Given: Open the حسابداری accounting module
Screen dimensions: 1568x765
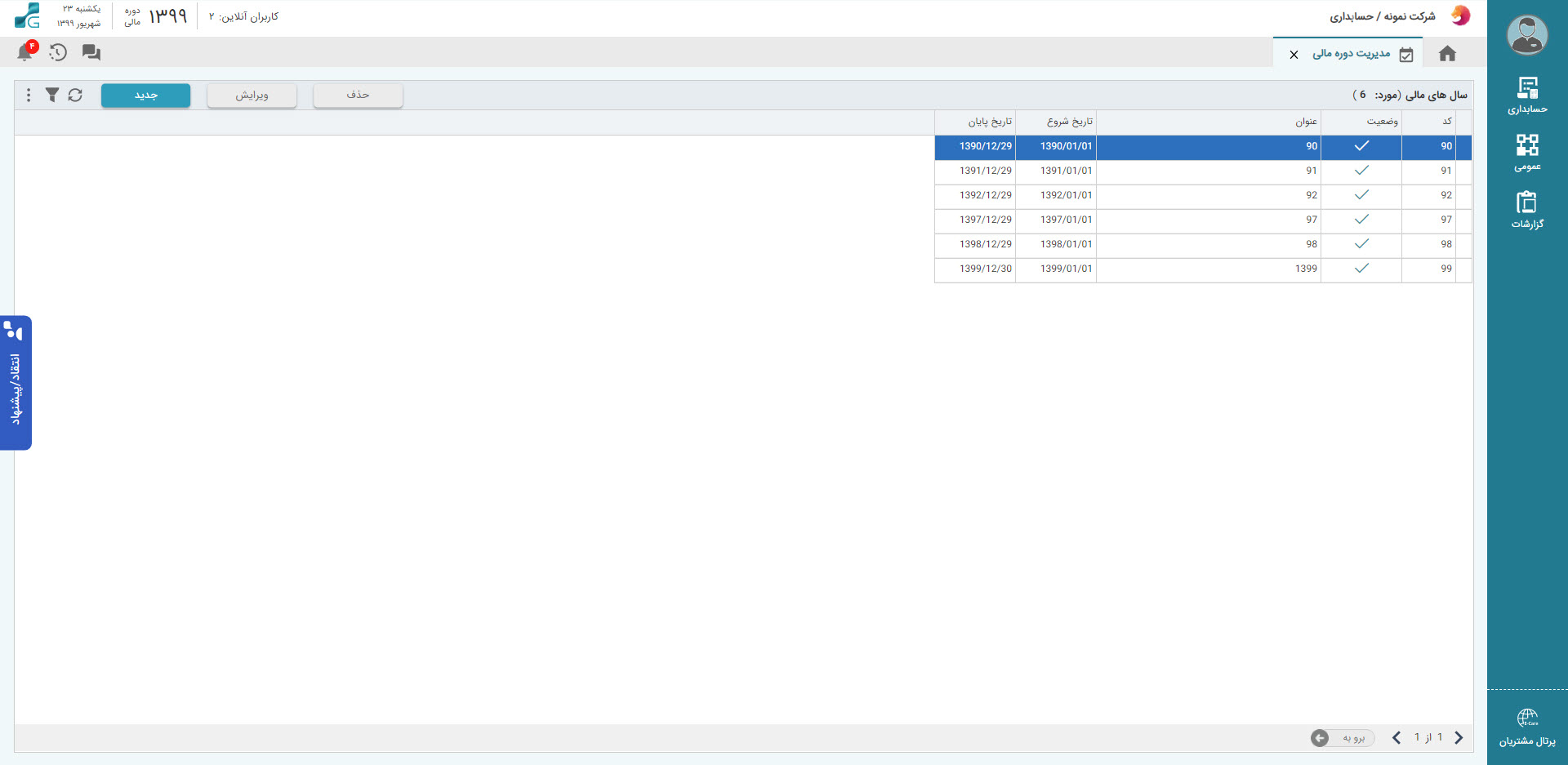Looking at the screenshot, I should pos(1527,96).
